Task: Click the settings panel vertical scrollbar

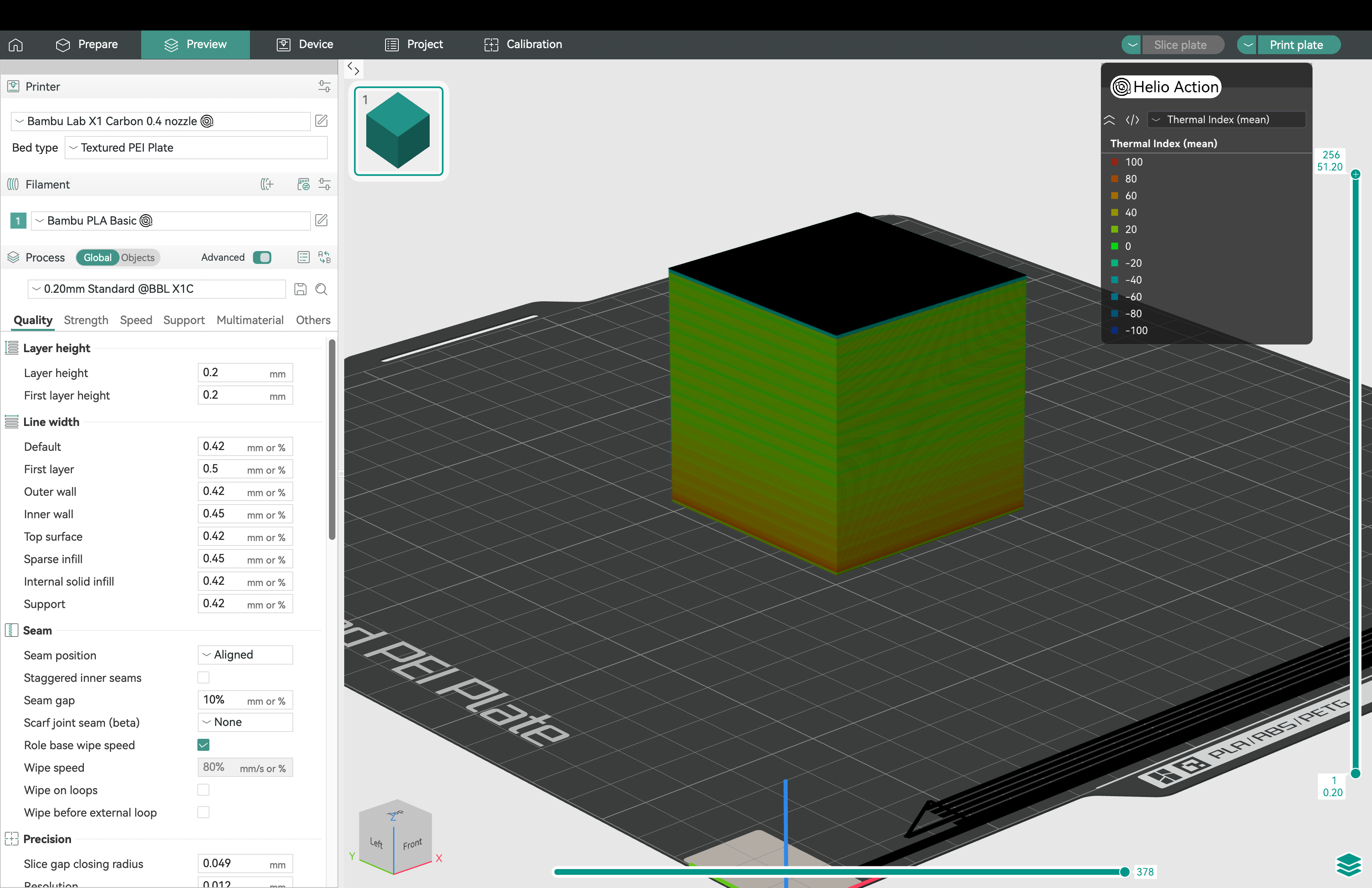Action: pyautogui.click(x=331, y=440)
